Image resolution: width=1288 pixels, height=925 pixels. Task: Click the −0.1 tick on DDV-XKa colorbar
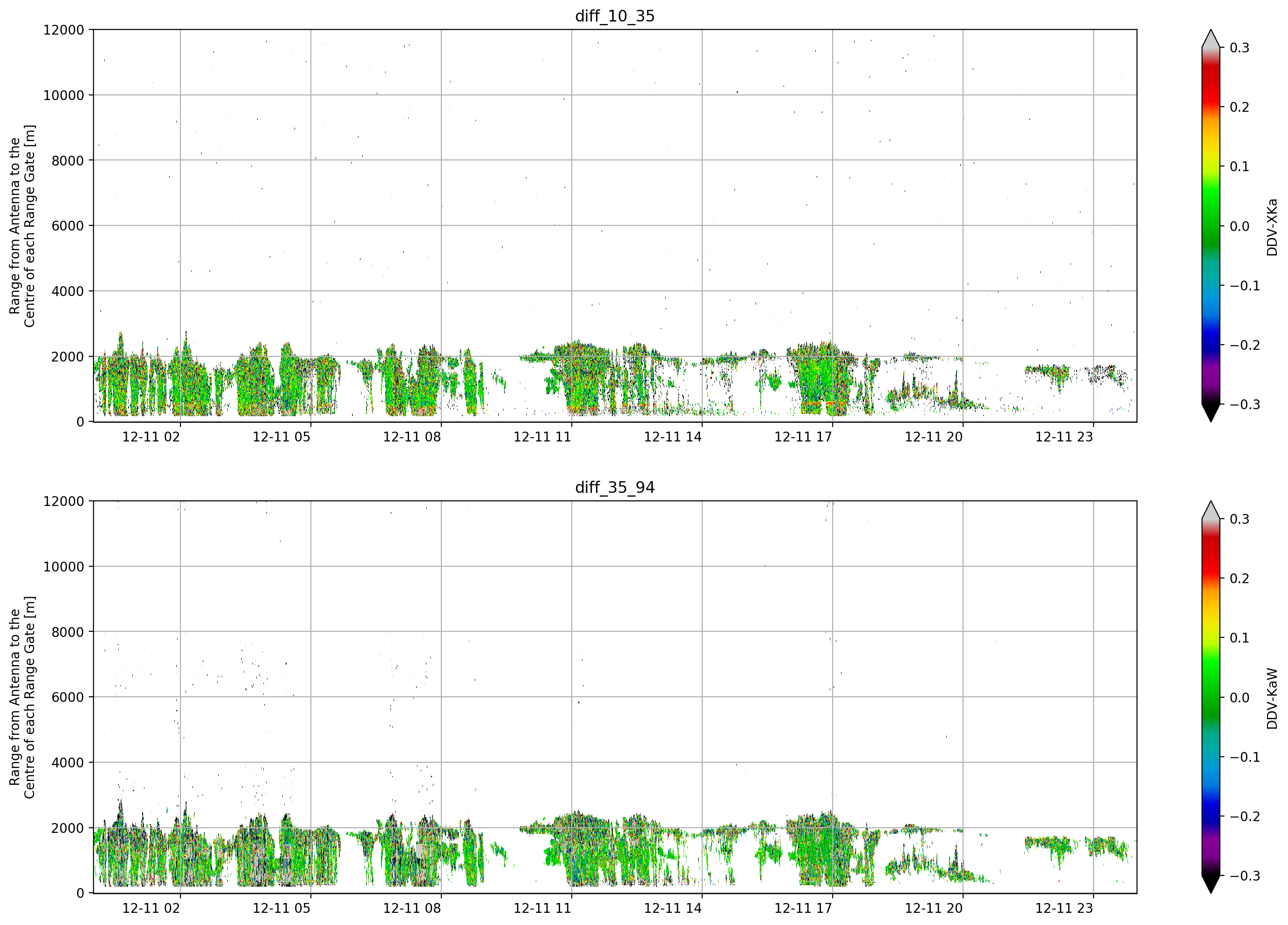click(1245, 285)
